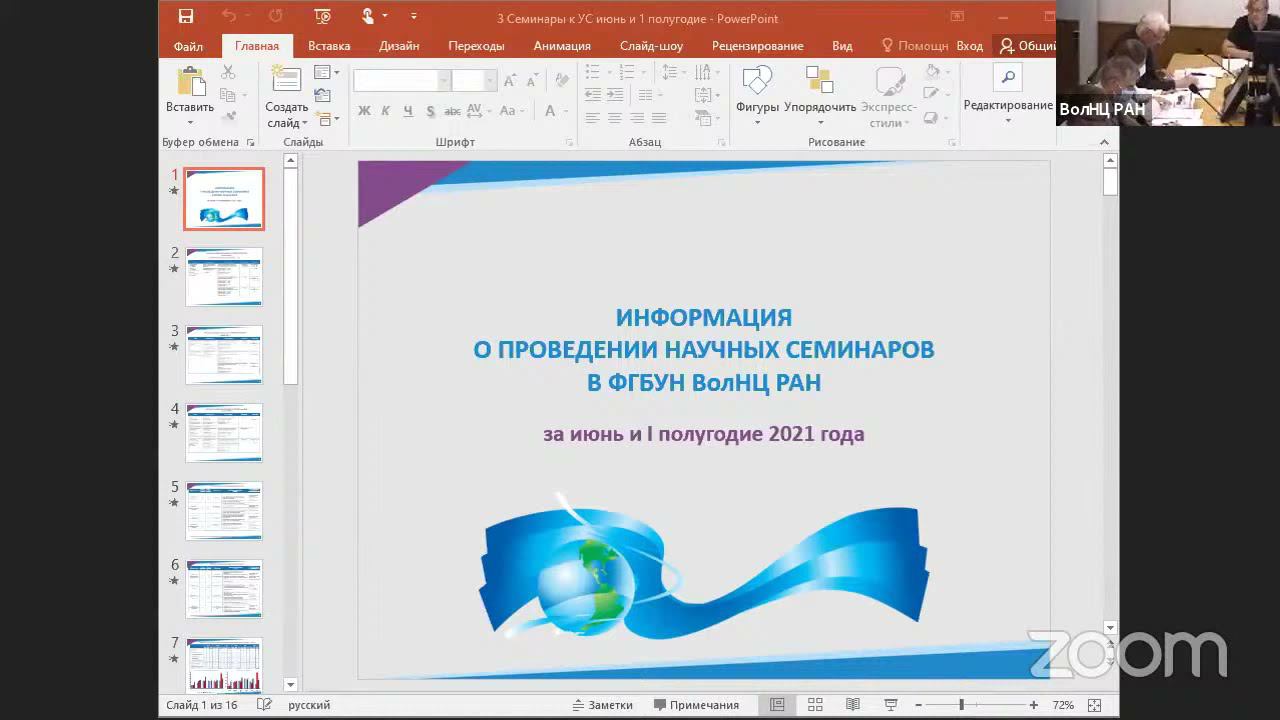Click the Cut scissors icon
The width and height of the screenshot is (1280, 720).
point(228,72)
